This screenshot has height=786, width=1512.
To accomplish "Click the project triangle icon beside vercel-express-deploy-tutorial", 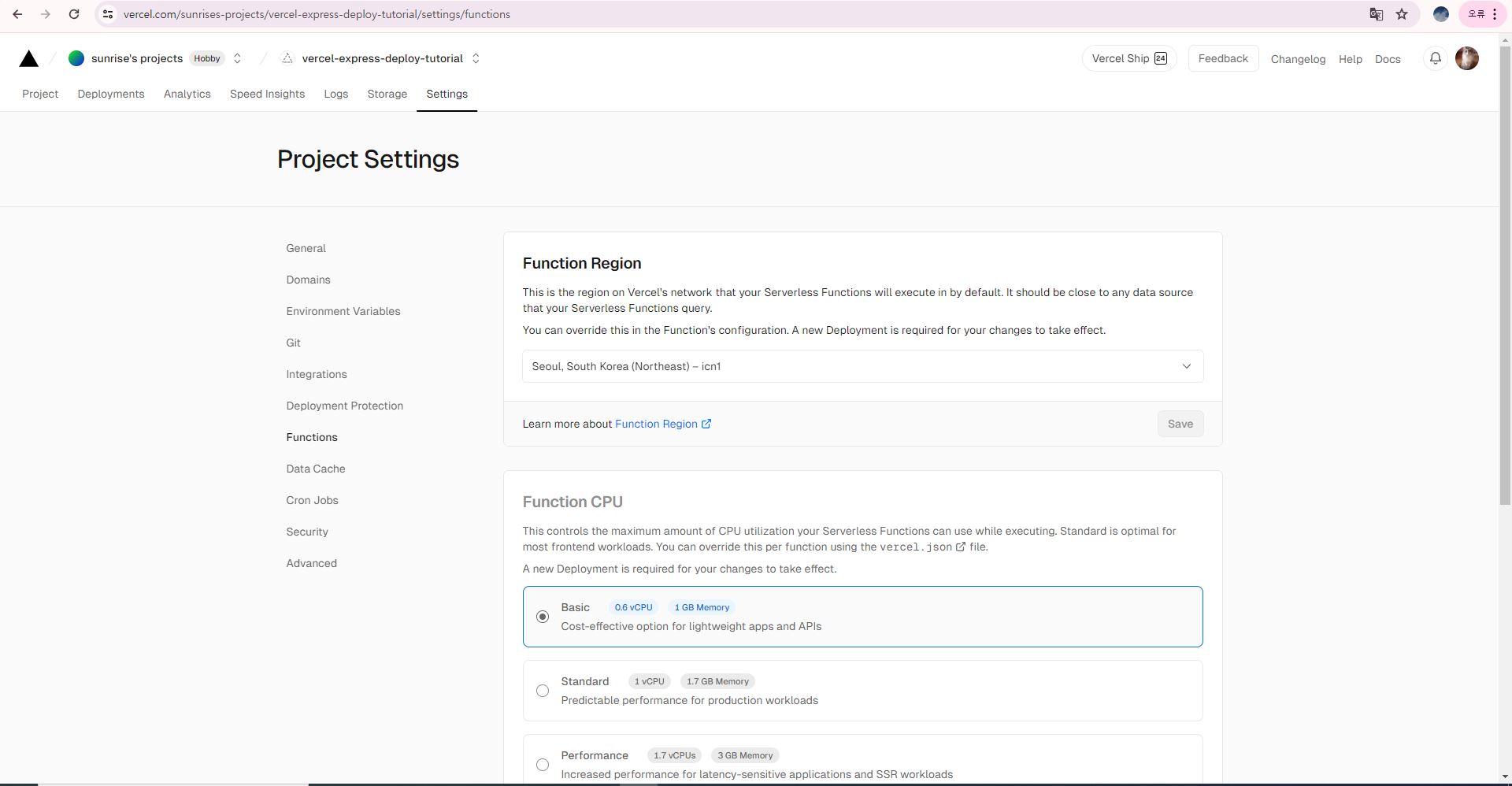I will tap(287, 58).
